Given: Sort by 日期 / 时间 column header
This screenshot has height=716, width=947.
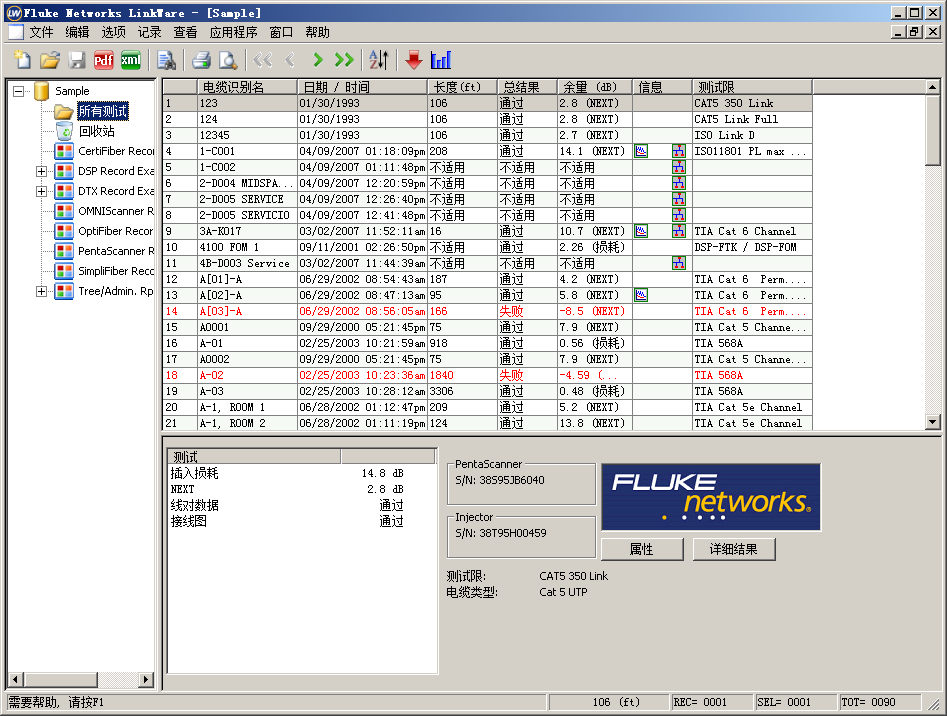Looking at the screenshot, I should point(362,88).
